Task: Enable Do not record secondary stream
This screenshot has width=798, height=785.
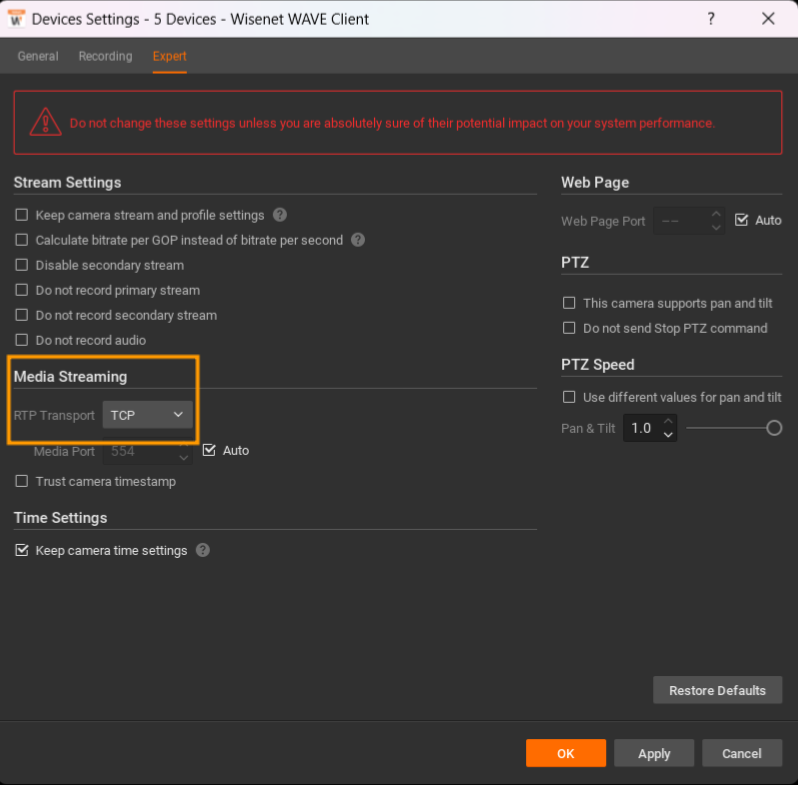Action: [x=21, y=315]
